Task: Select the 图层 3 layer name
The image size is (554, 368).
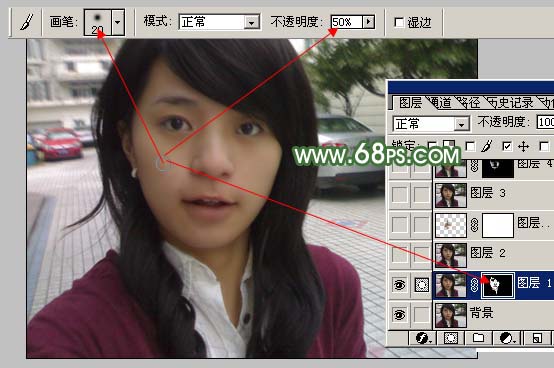Action: (x=488, y=193)
